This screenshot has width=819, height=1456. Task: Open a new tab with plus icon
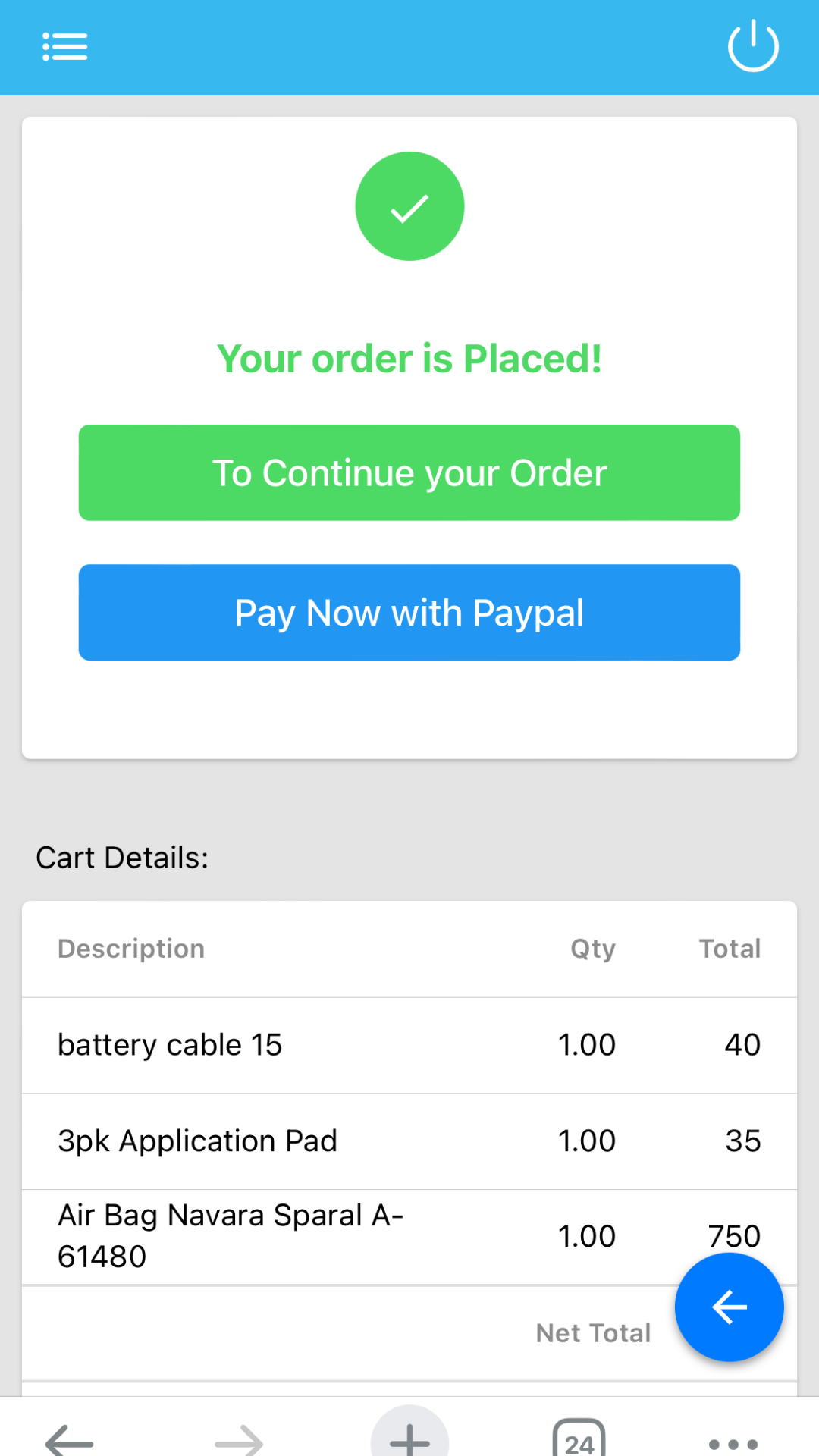click(x=409, y=1436)
